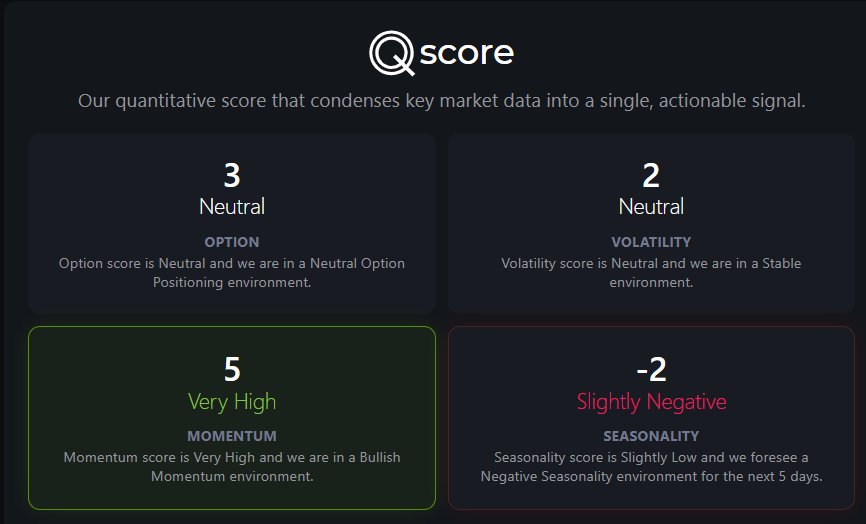The image size is (866, 524).
Task: Open the Momentum score card
Action: click(232, 418)
